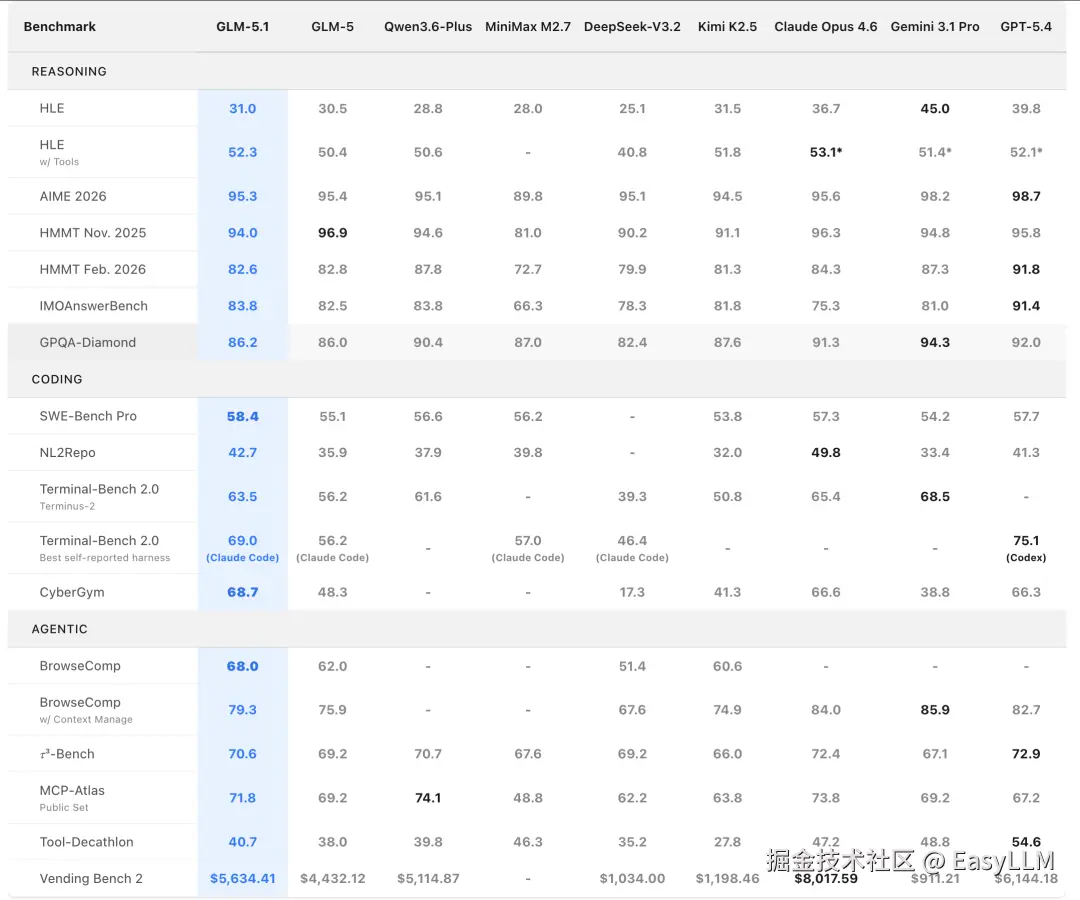This screenshot has height=900, width=1080.
Task: Select the GLM-5.1 HLE score 31.0
Action: coord(242,109)
